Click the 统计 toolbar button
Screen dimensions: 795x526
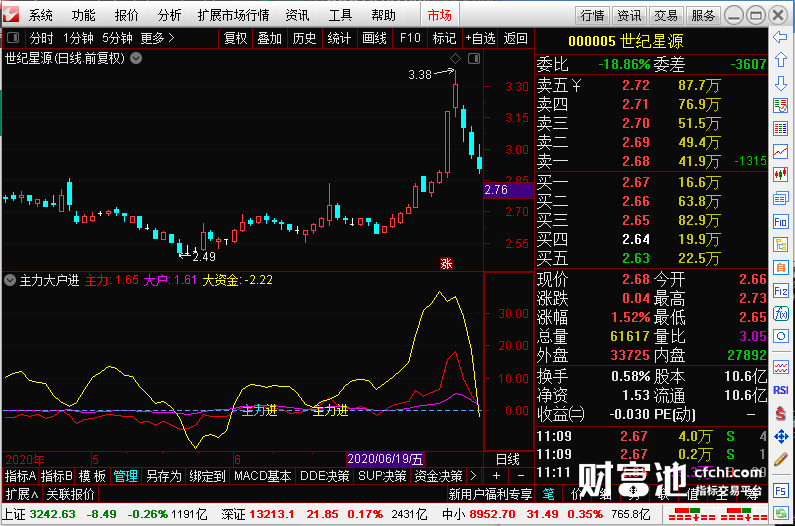[x=339, y=38]
